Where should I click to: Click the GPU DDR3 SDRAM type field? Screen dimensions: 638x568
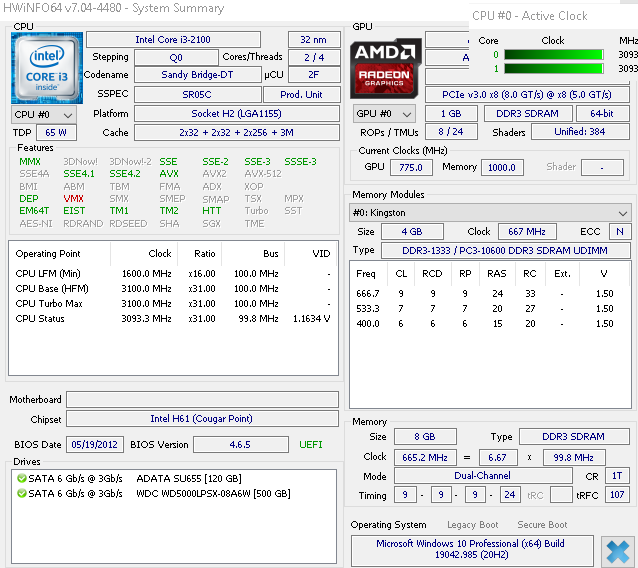(x=528, y=114)
